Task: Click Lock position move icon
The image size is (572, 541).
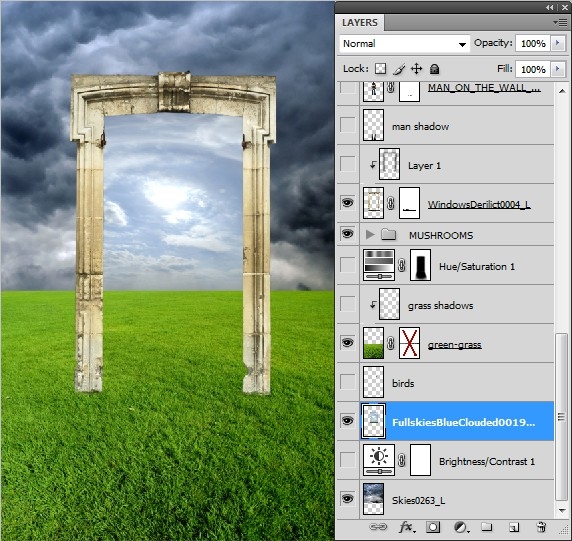Action: point(416,69)
